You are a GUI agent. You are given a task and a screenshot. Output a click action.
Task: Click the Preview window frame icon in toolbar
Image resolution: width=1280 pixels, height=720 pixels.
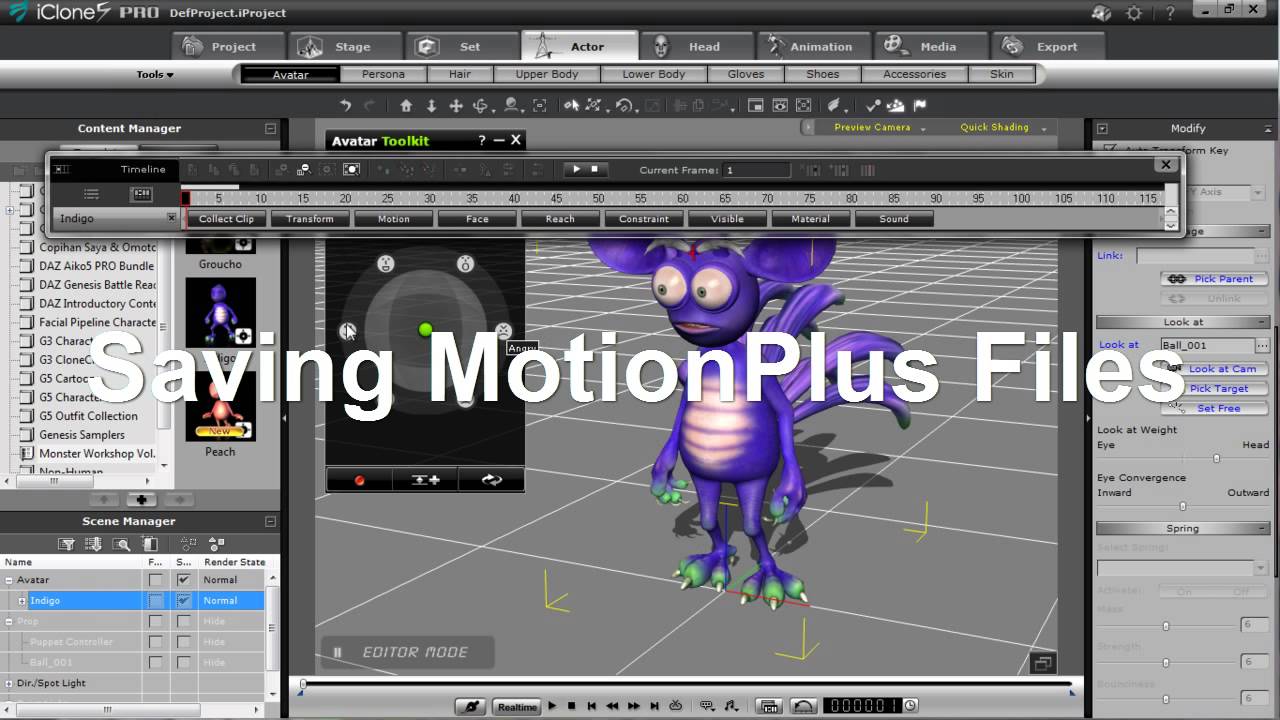coord(756,105)
